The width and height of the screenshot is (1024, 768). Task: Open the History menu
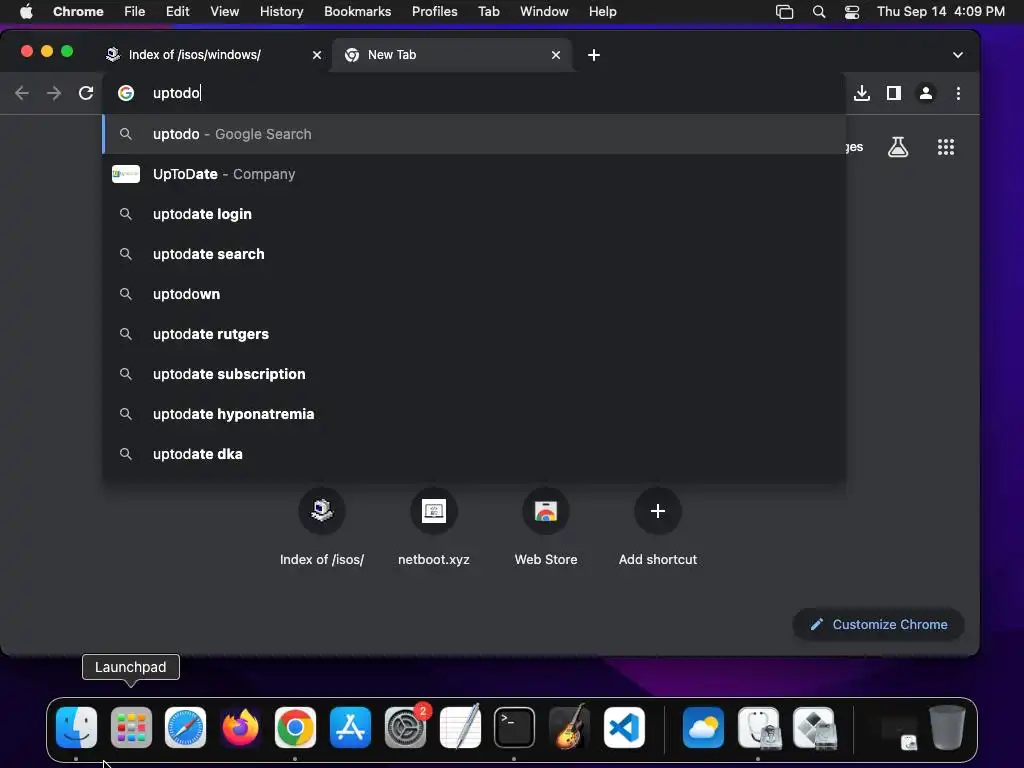(281, 11)
